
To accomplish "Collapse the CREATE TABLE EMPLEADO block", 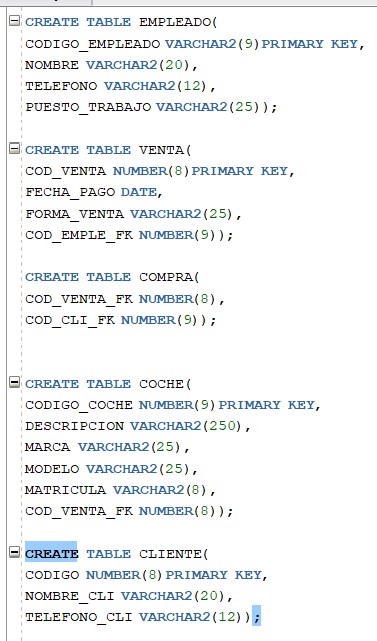I will coord(14,21).
